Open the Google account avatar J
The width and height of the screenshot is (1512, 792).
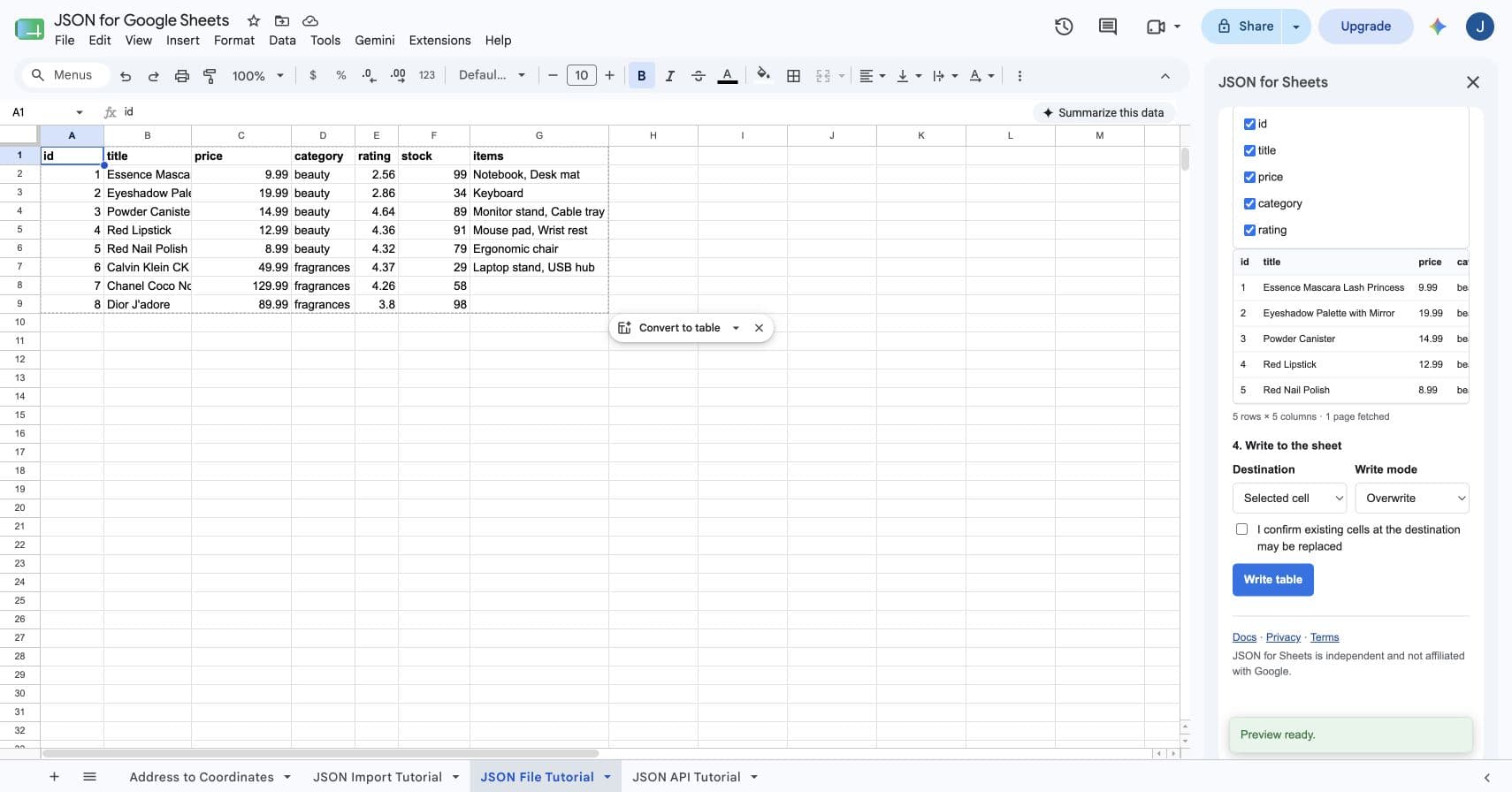click(x=1479, y=27)
